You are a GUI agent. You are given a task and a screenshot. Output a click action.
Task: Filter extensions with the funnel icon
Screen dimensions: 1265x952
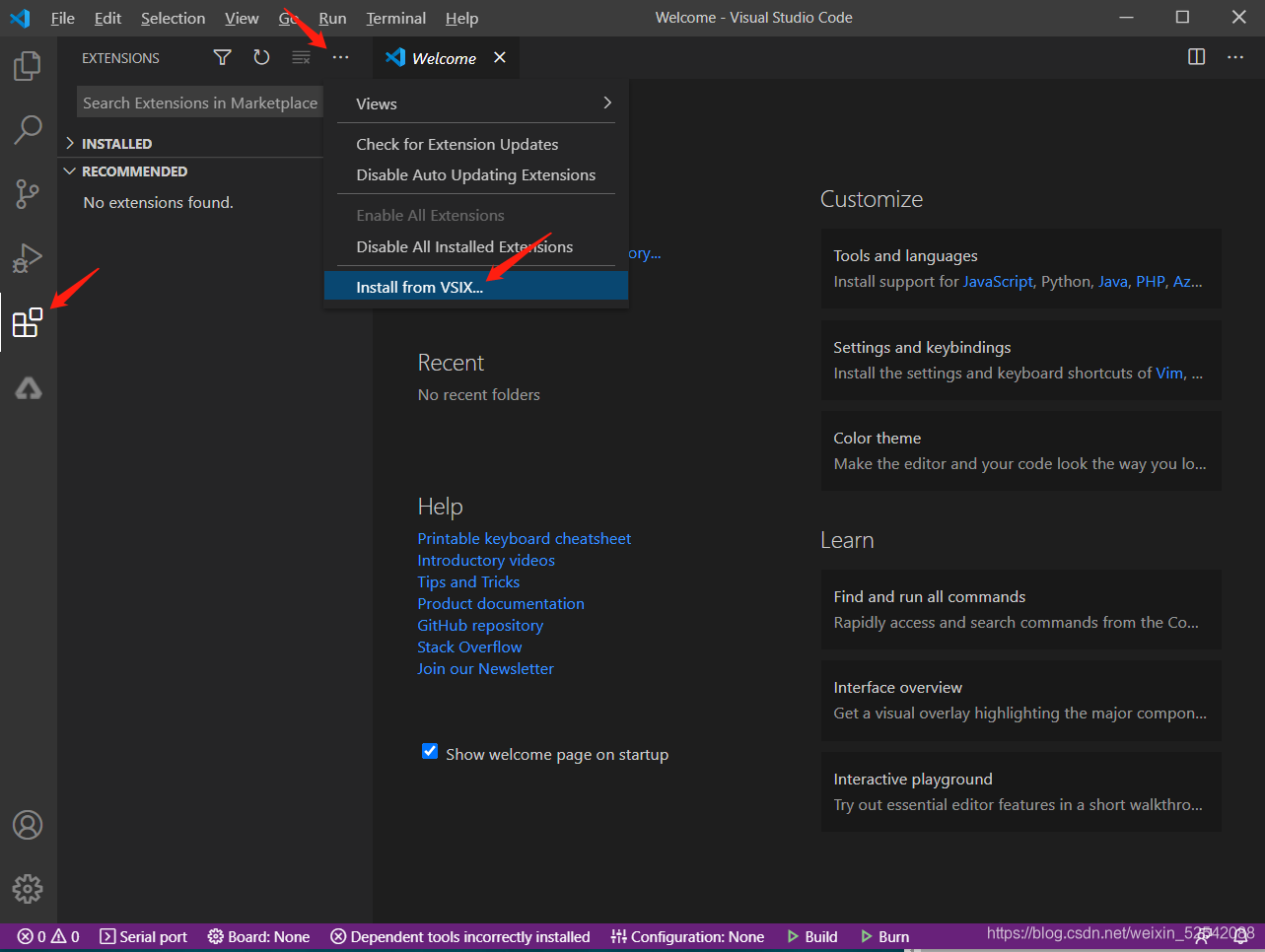[x=222, y=58]
